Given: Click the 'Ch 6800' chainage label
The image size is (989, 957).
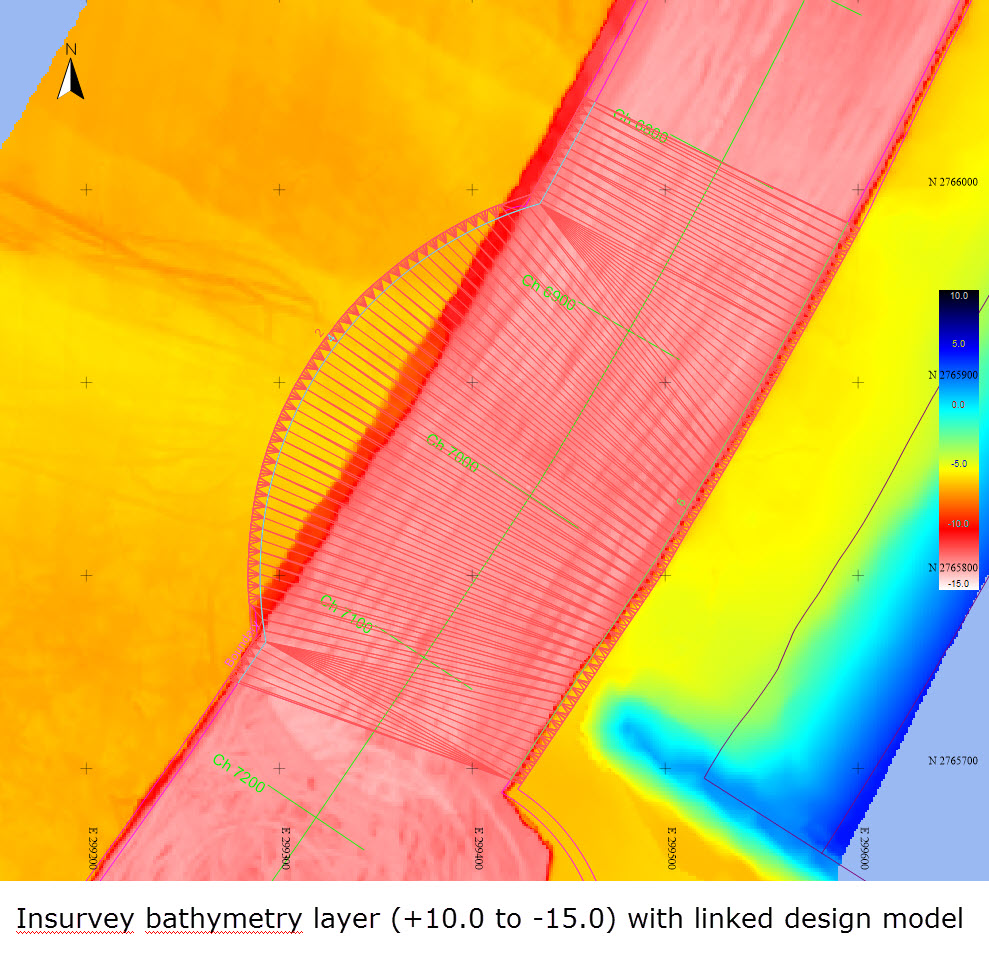Looking at the screenshot, I should point(641,126).
